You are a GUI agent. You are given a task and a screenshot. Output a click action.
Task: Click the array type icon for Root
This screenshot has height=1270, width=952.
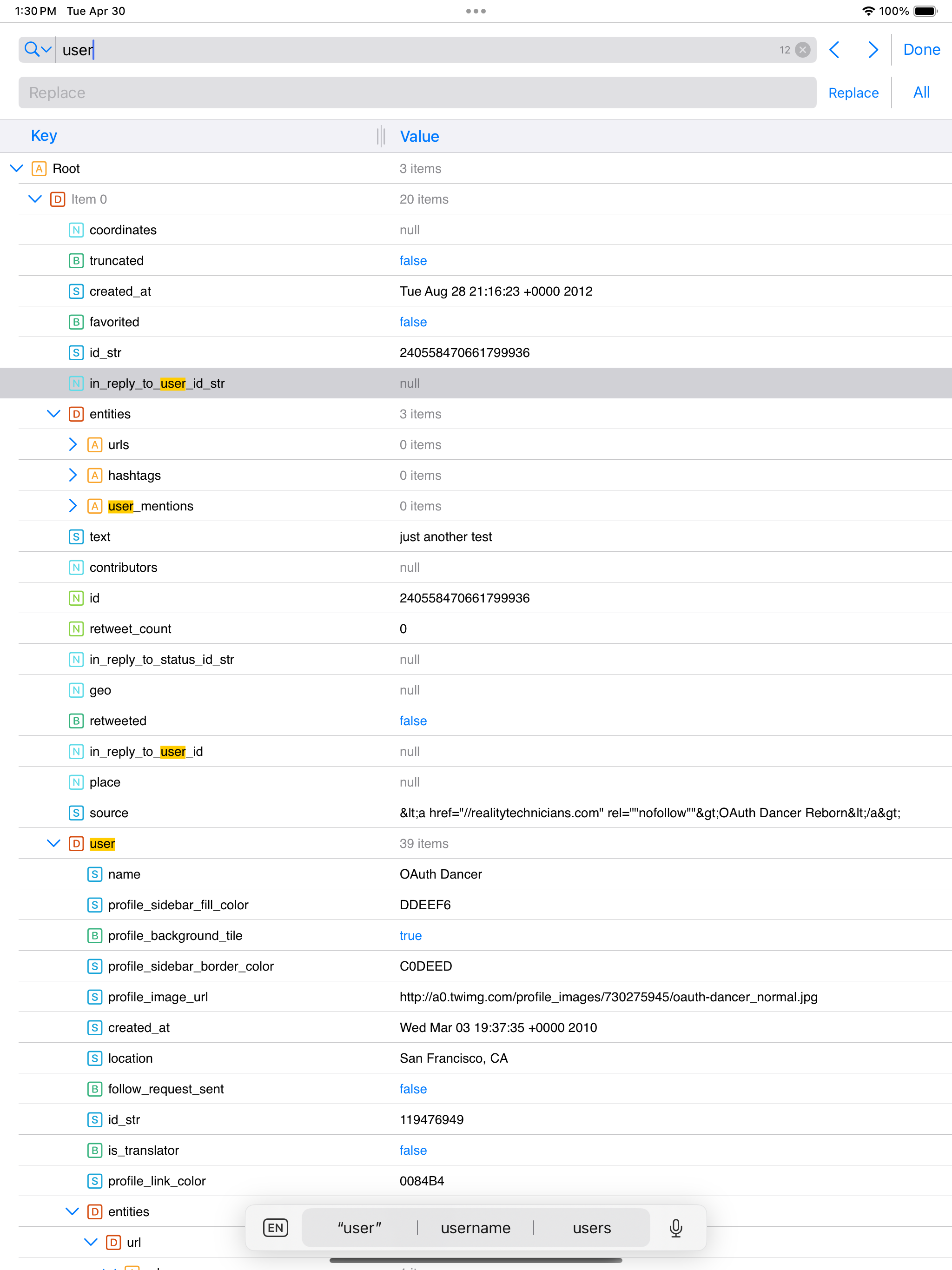coord(39,169)
